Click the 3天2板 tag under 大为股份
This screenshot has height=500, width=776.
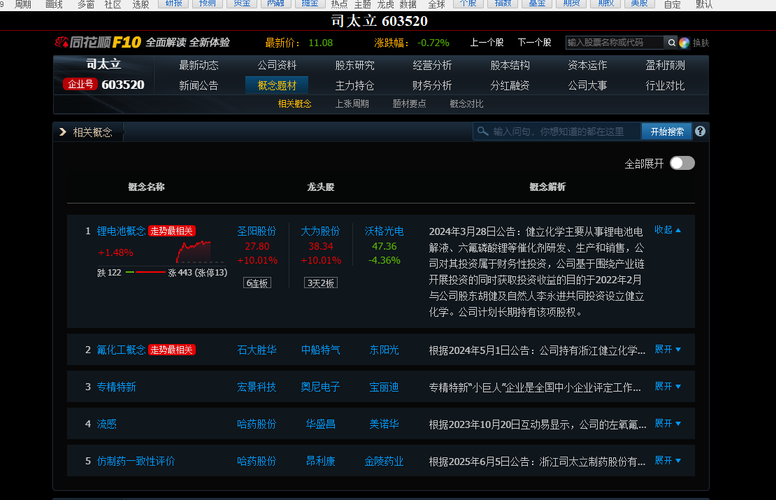click(321, 283)
